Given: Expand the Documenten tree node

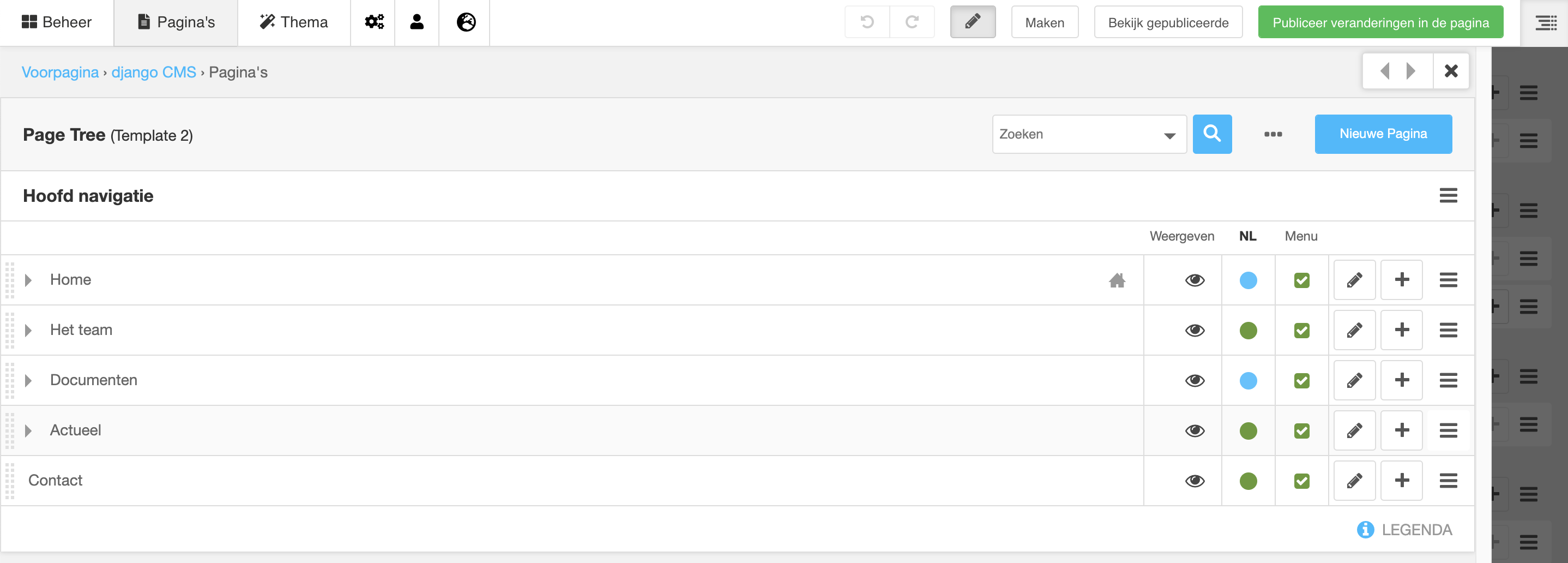Looking at the screenshot, I should tap(28, 381).
